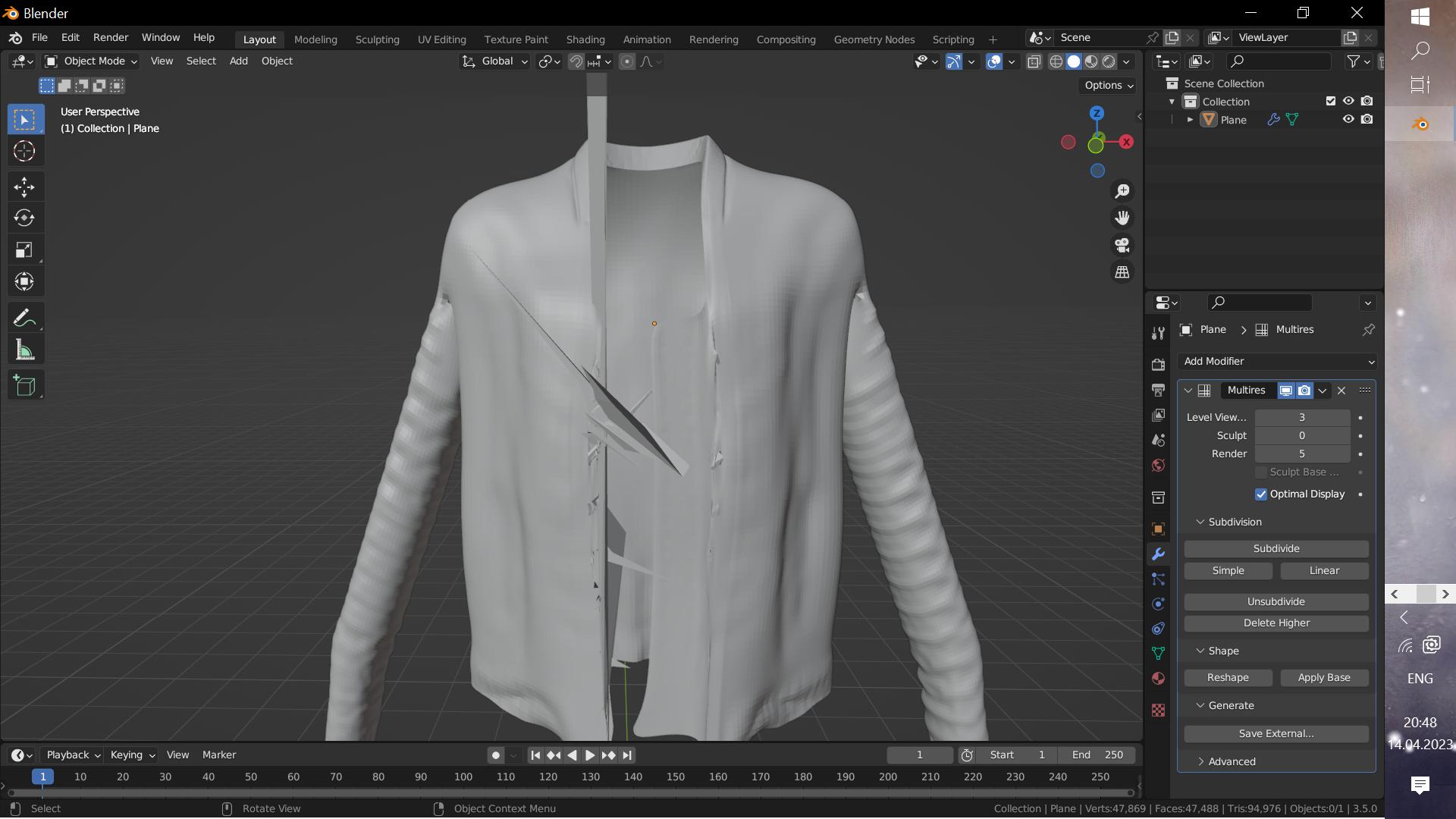
Task: Click the 3D Cursor tool
Action: coord(24,152)
